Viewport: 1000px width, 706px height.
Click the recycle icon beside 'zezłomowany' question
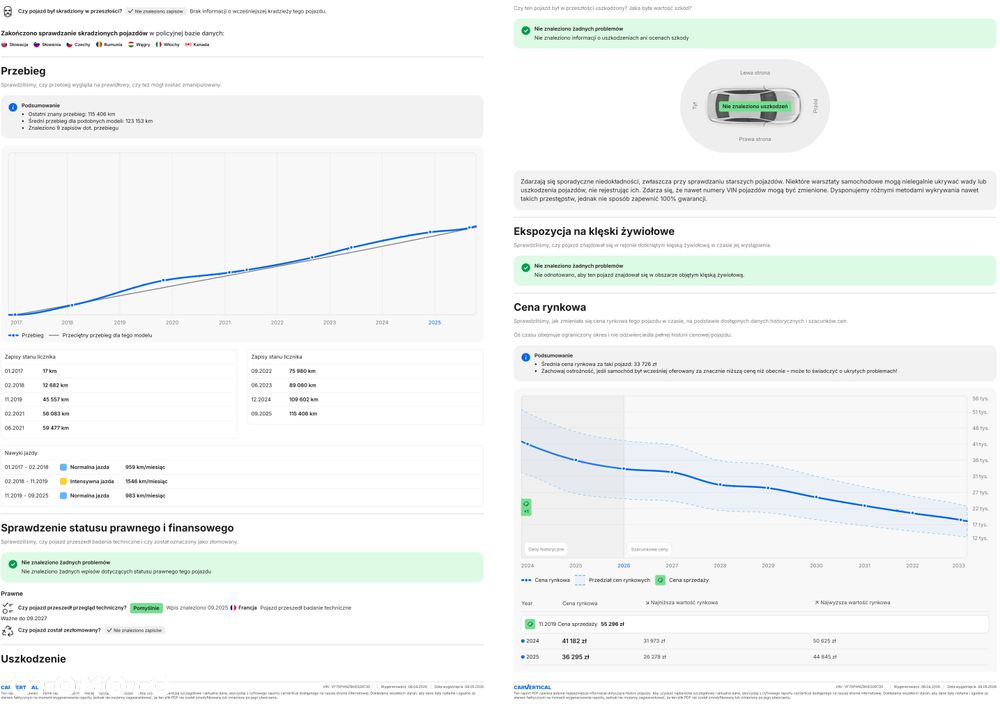[x=8, y=630]
